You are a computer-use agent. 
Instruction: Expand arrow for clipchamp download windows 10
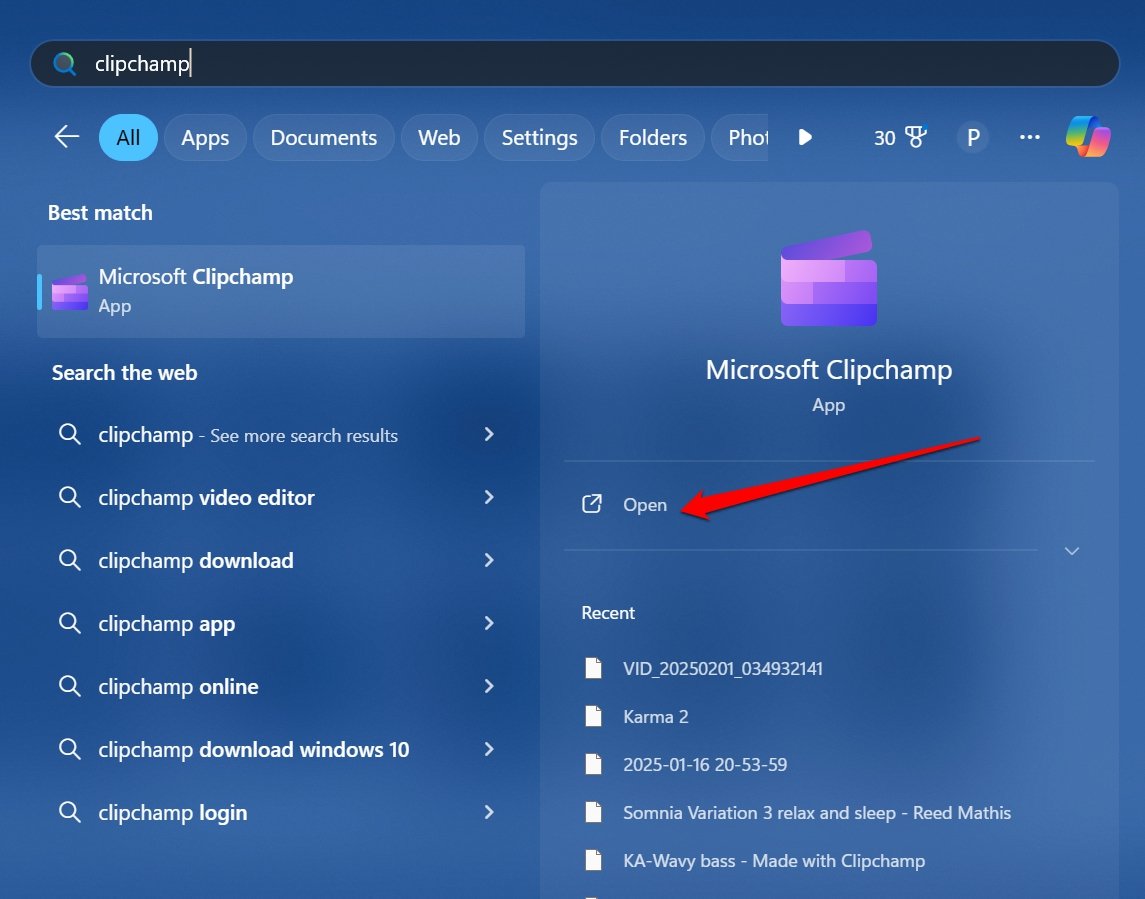(489, 749)
